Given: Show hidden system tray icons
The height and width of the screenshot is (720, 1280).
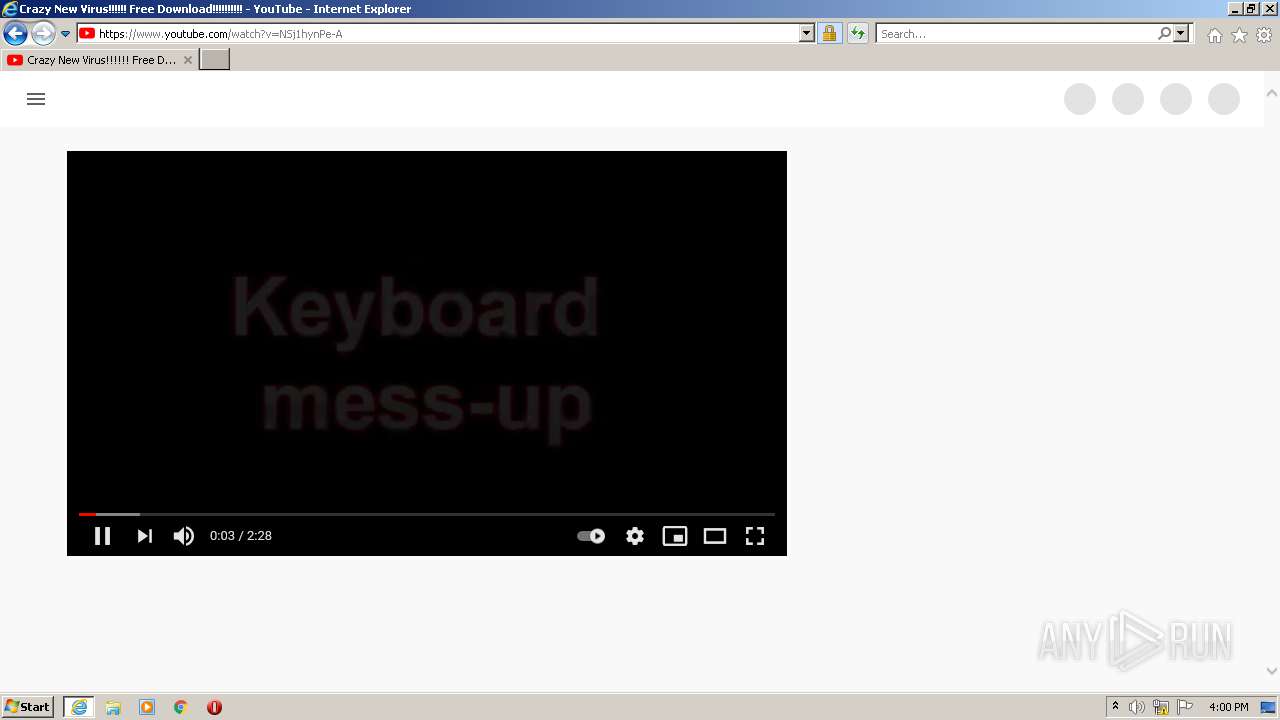Looking at the screenshot, I should click(1115, 707).
